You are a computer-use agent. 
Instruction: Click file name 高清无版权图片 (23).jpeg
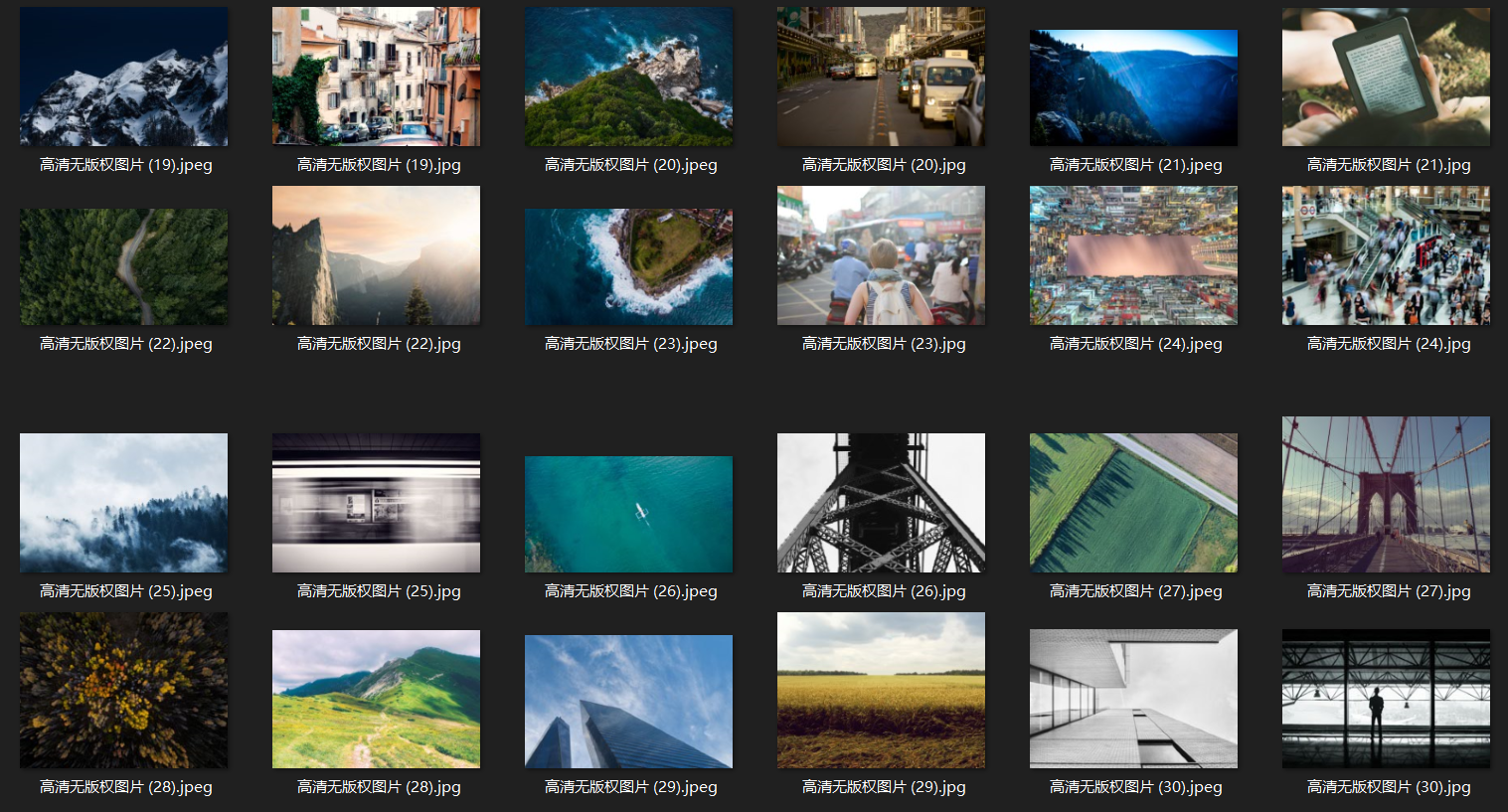coord(631,344)
